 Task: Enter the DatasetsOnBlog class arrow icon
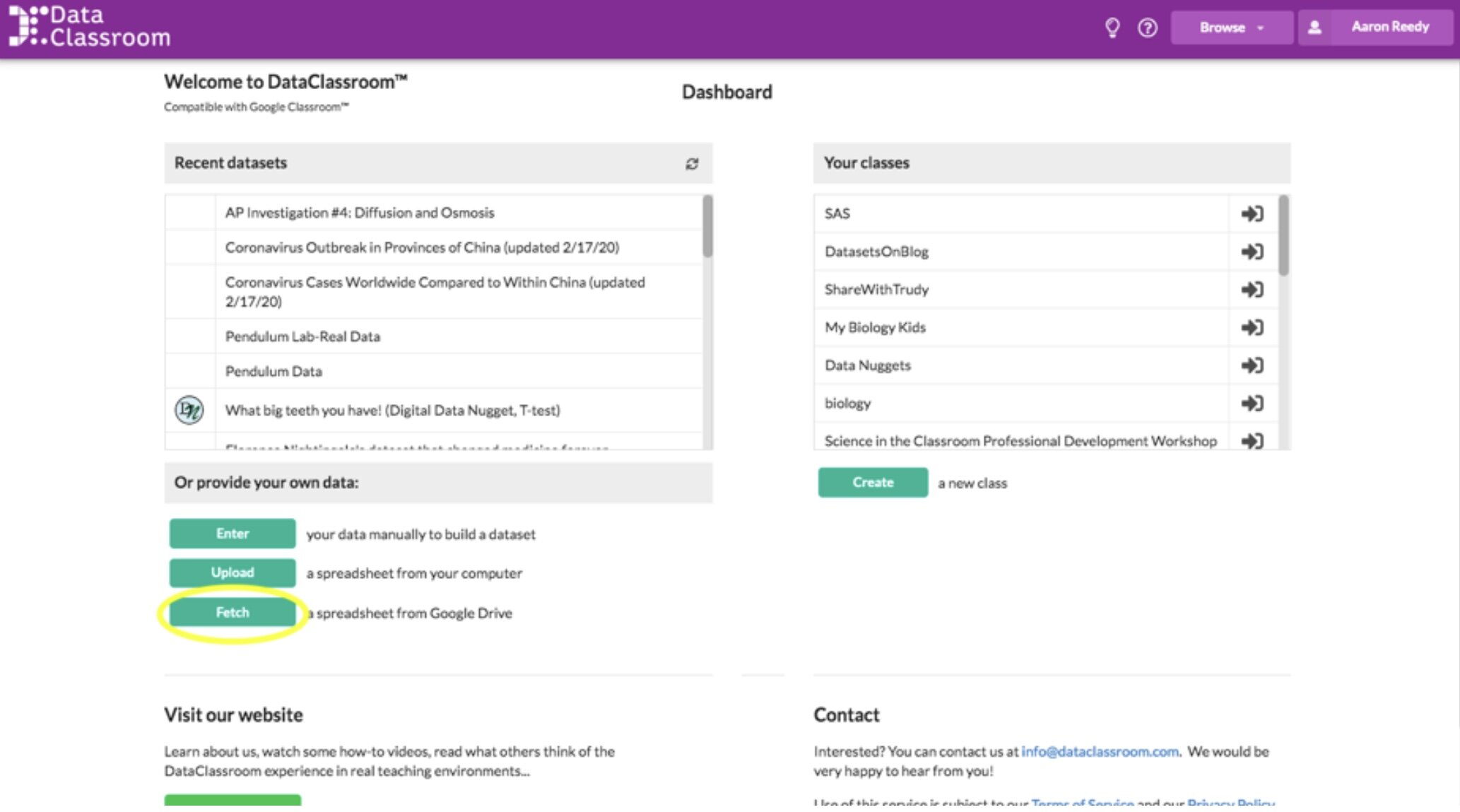[x=1252, y=252]
